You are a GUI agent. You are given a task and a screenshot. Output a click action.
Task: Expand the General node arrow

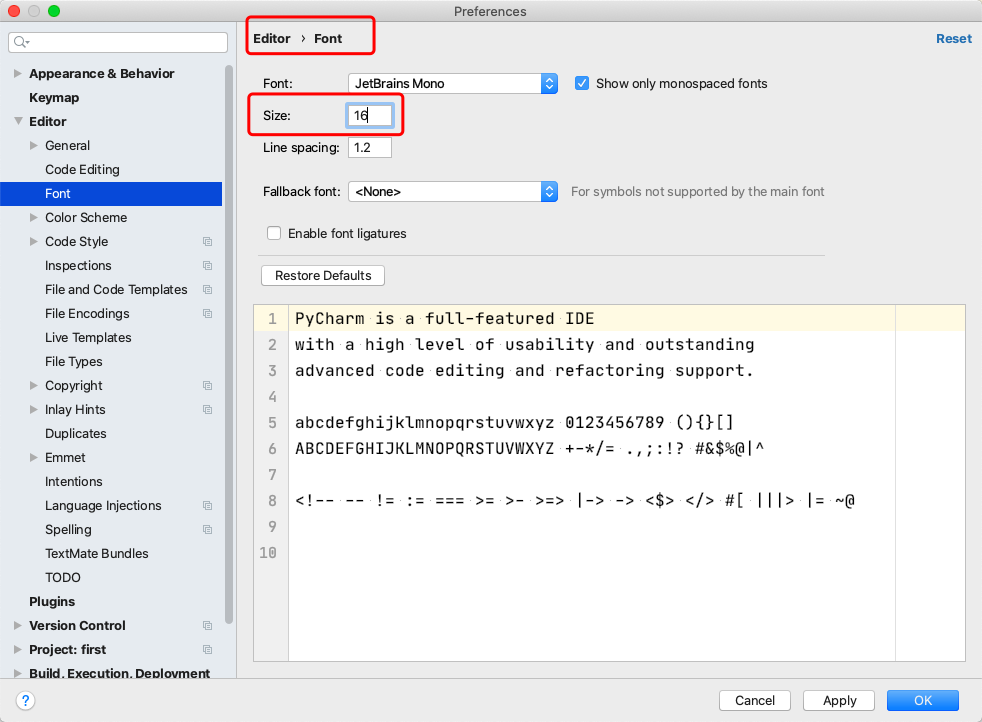34,145
